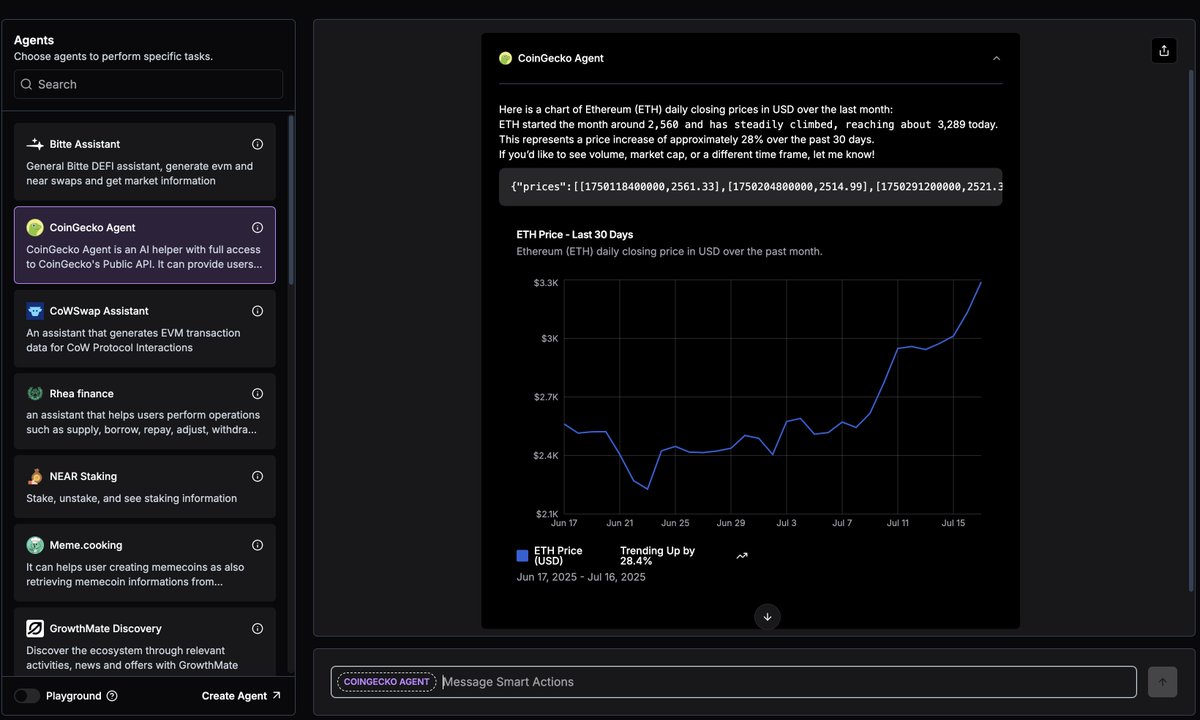Select the NEAR Staking agent
Viewport: 1200px width, 720px height.
click(x=144, y=487)
